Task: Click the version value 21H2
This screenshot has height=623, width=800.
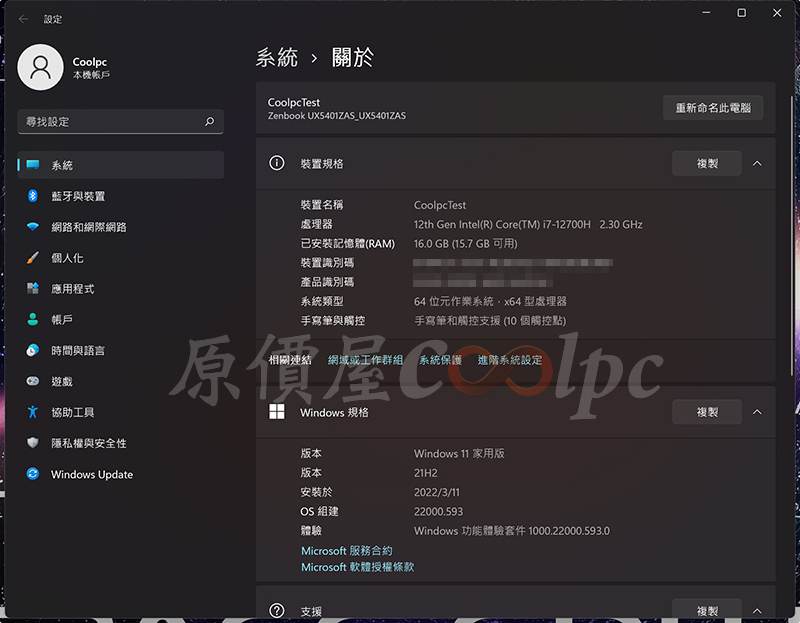Action: (x=426, y=472)
